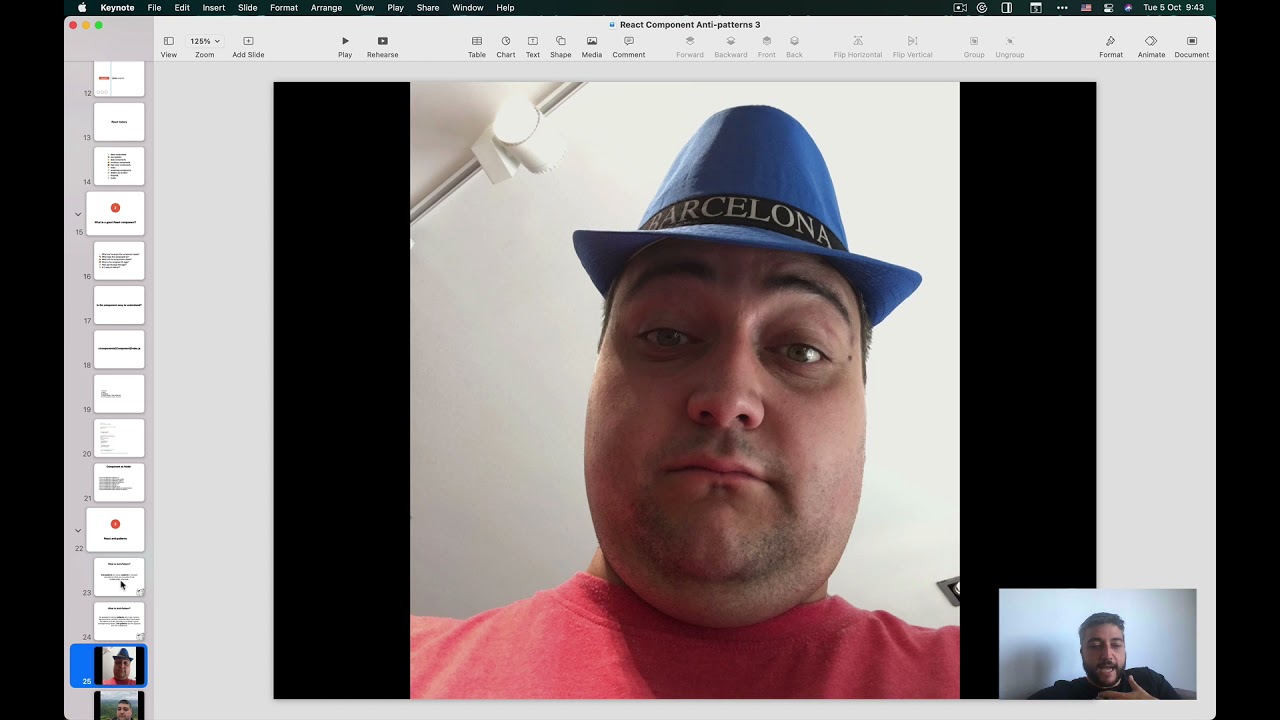The image size is (1280, 720).
Task: Open the Arrange menu
Action: 326,8
